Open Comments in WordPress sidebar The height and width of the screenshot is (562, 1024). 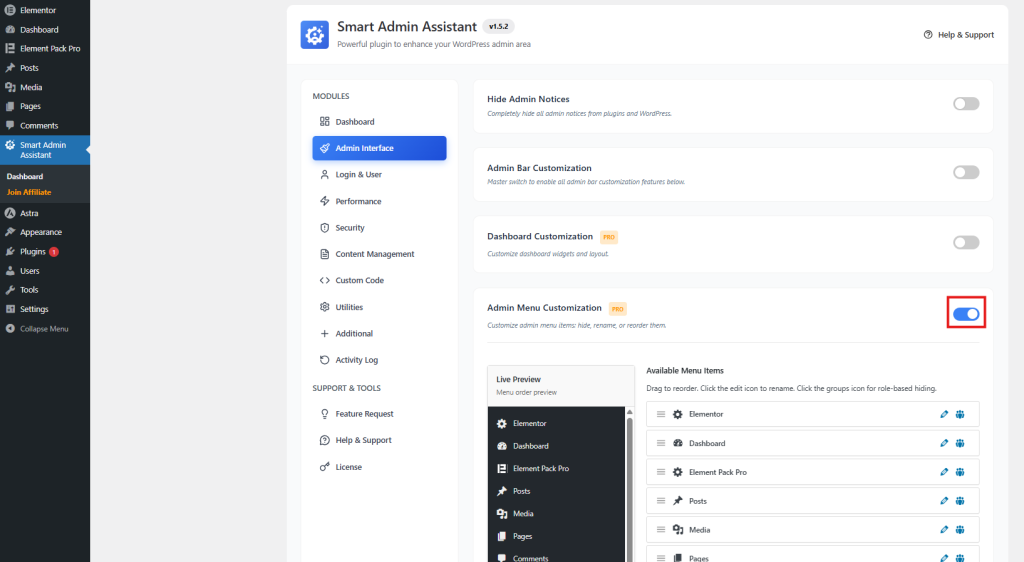[x=45, y=125]
